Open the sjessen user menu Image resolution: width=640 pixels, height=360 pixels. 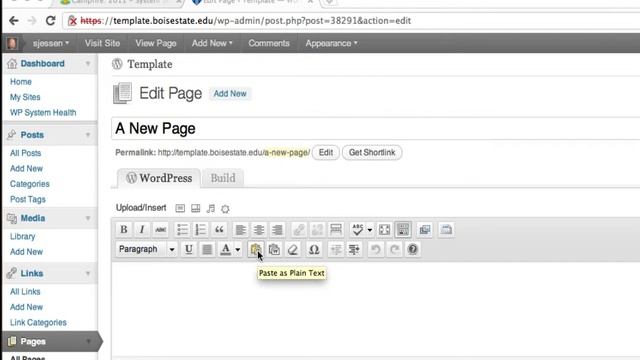click(x=51, y=43)
